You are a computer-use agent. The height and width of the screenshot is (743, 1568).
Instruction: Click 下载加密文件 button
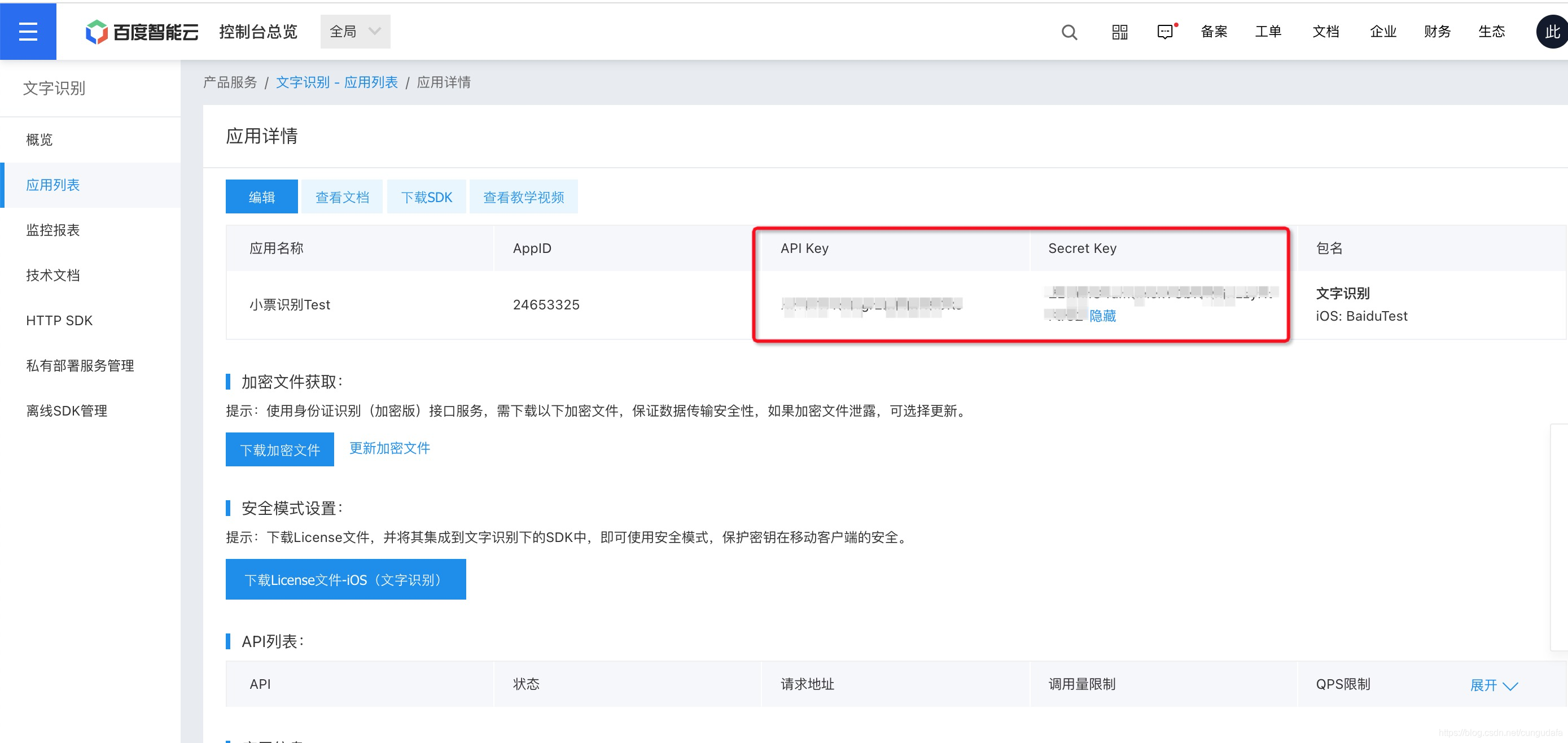pyautogui.click(x=279, y=449)
